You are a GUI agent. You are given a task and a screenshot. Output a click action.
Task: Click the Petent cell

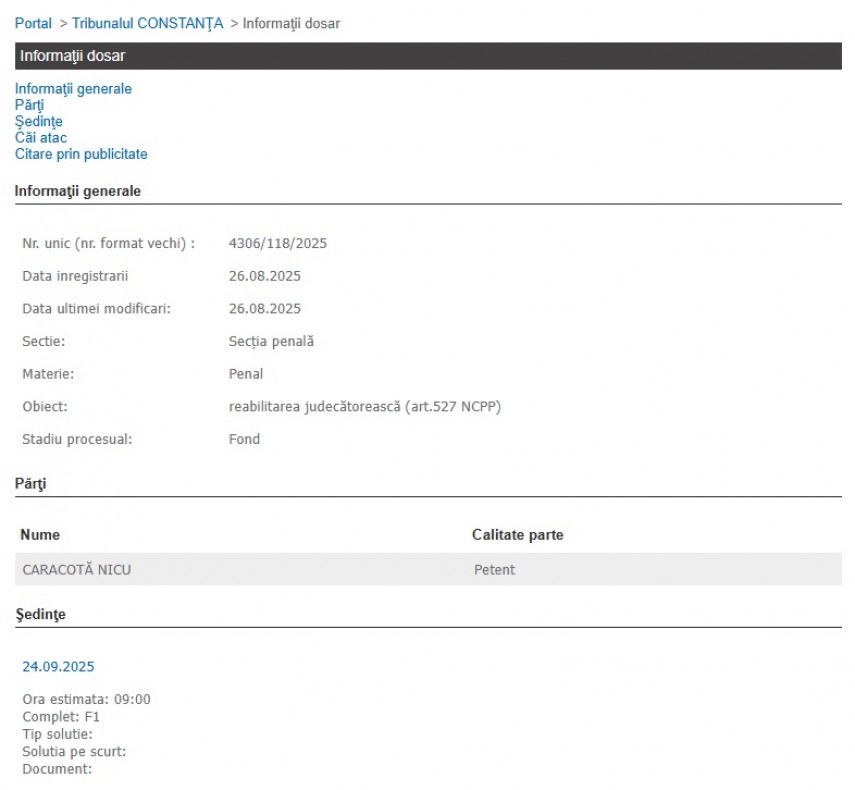tap(494, 570)
